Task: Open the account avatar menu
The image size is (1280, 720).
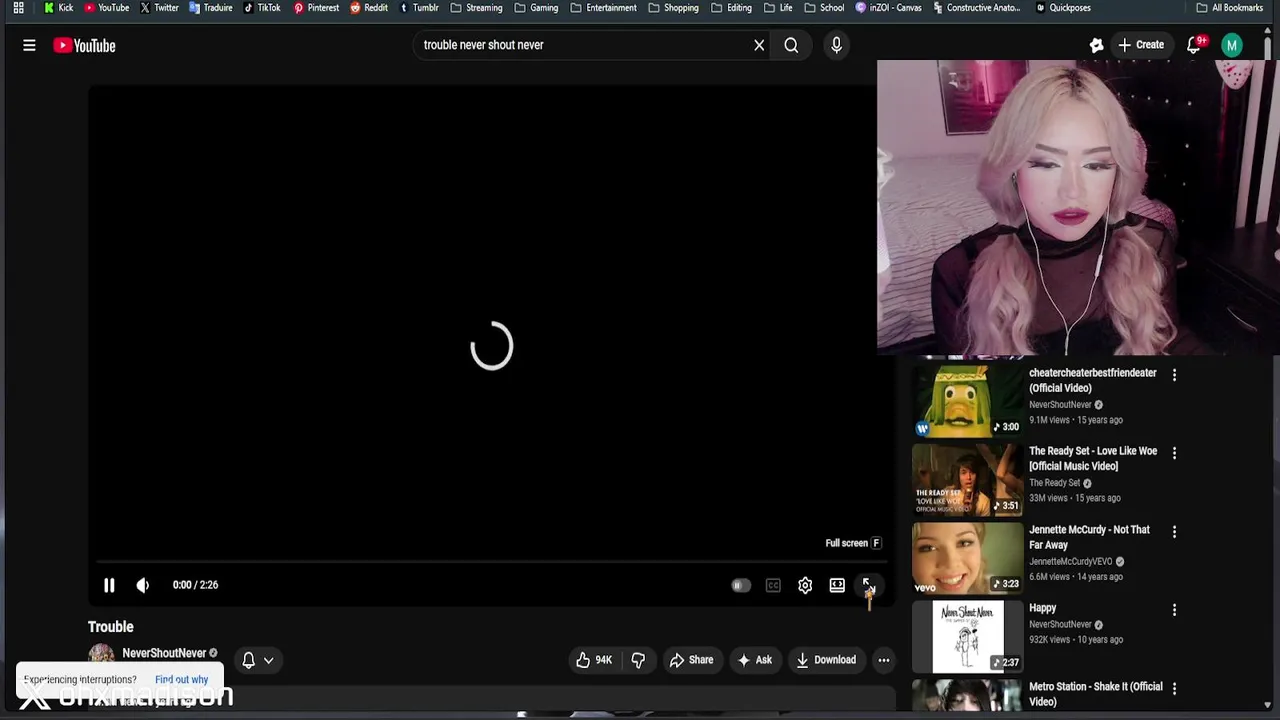Action: 1232,45
